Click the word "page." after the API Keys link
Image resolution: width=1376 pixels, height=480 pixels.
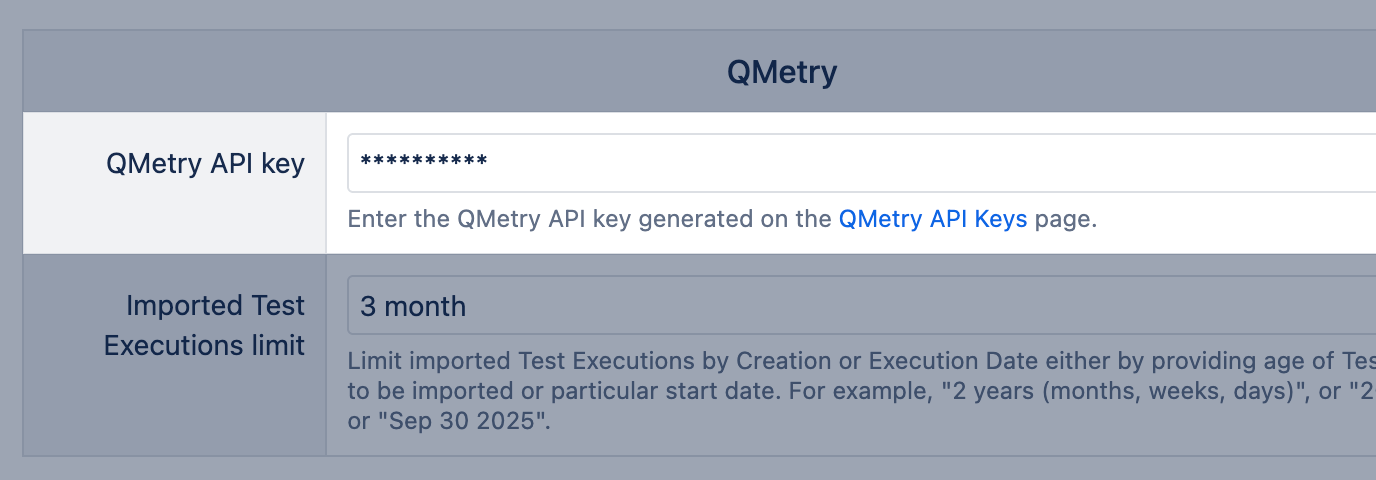pyautogui.click(x=1066, y=220)
